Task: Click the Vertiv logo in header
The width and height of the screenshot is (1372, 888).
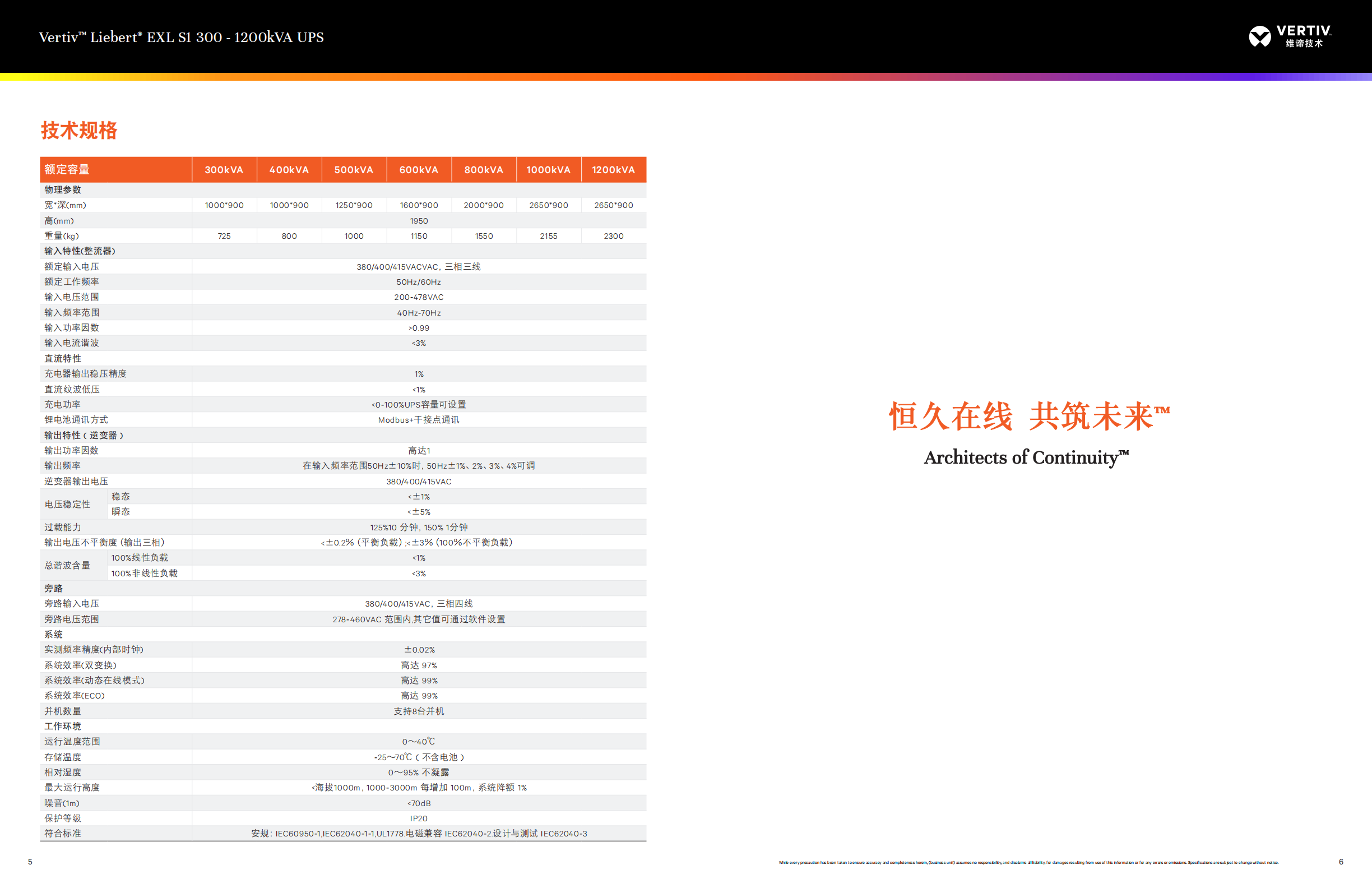Action: pos(1290,36)
